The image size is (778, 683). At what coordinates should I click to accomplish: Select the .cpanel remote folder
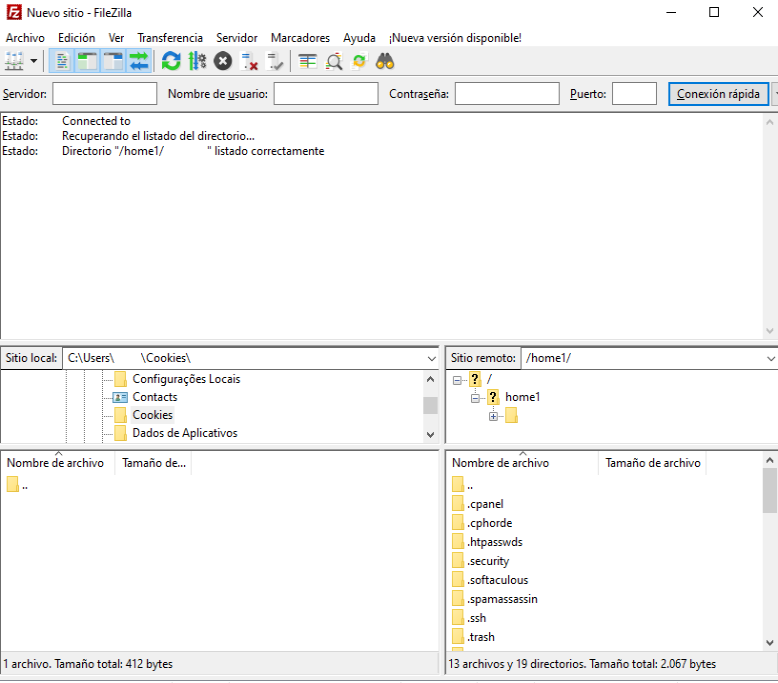(478, 504)
